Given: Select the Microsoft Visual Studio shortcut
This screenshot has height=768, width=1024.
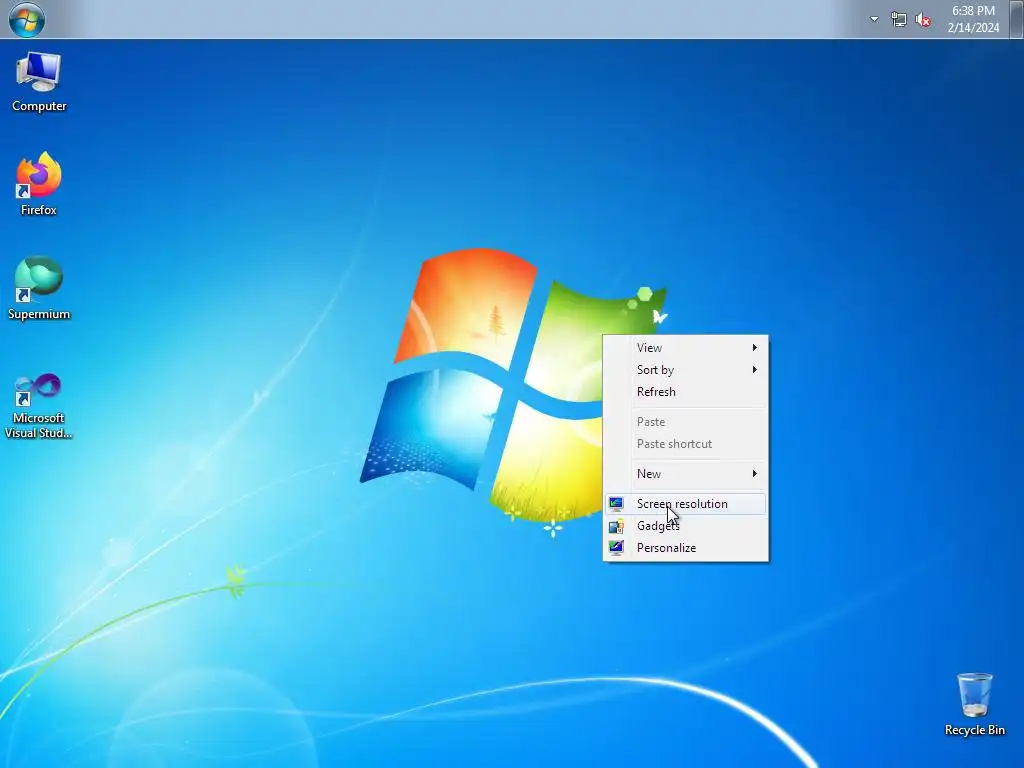Looking at the screenshot, I should click(x=39, y=406).
